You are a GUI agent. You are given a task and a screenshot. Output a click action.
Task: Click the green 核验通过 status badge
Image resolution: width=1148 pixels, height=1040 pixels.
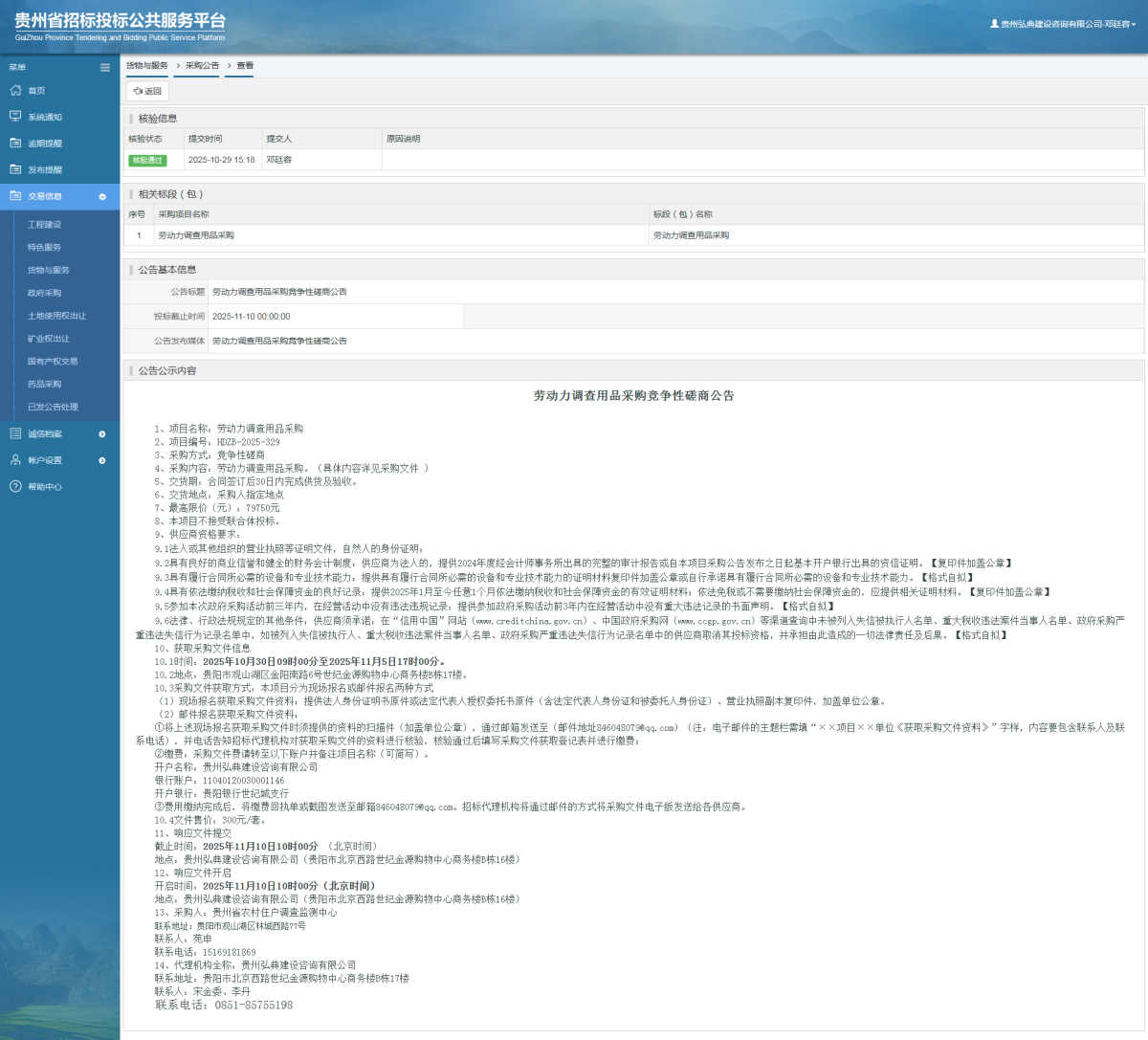pyautogui.click(x=147, y=161)
